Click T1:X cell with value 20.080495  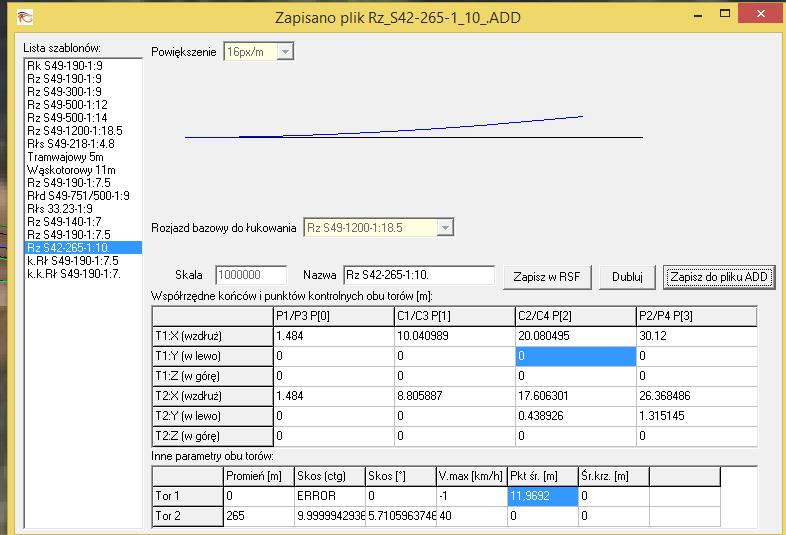click(x=575, y=336)
